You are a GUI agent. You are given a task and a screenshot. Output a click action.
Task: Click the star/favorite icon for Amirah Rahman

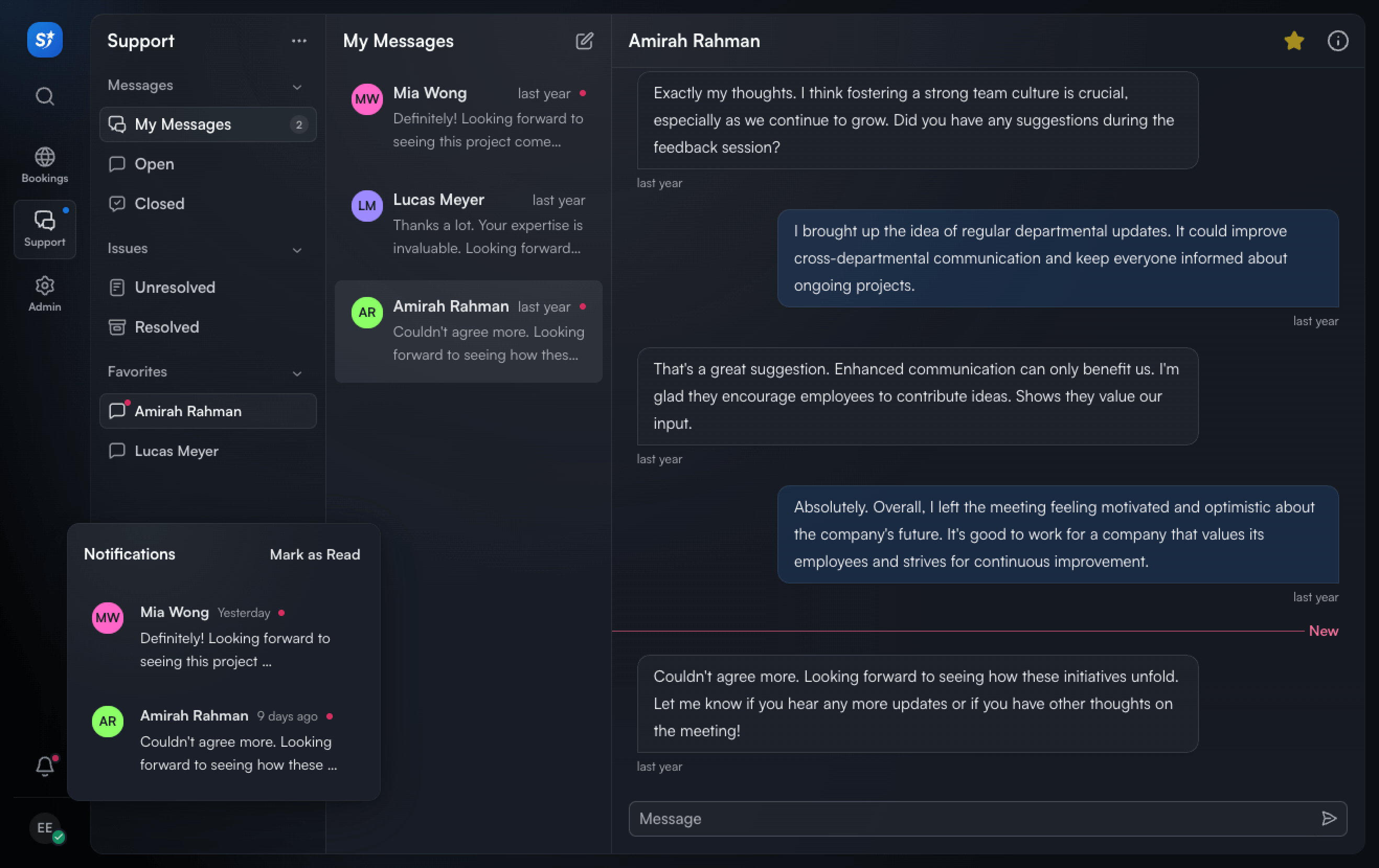click(1293, 40)
